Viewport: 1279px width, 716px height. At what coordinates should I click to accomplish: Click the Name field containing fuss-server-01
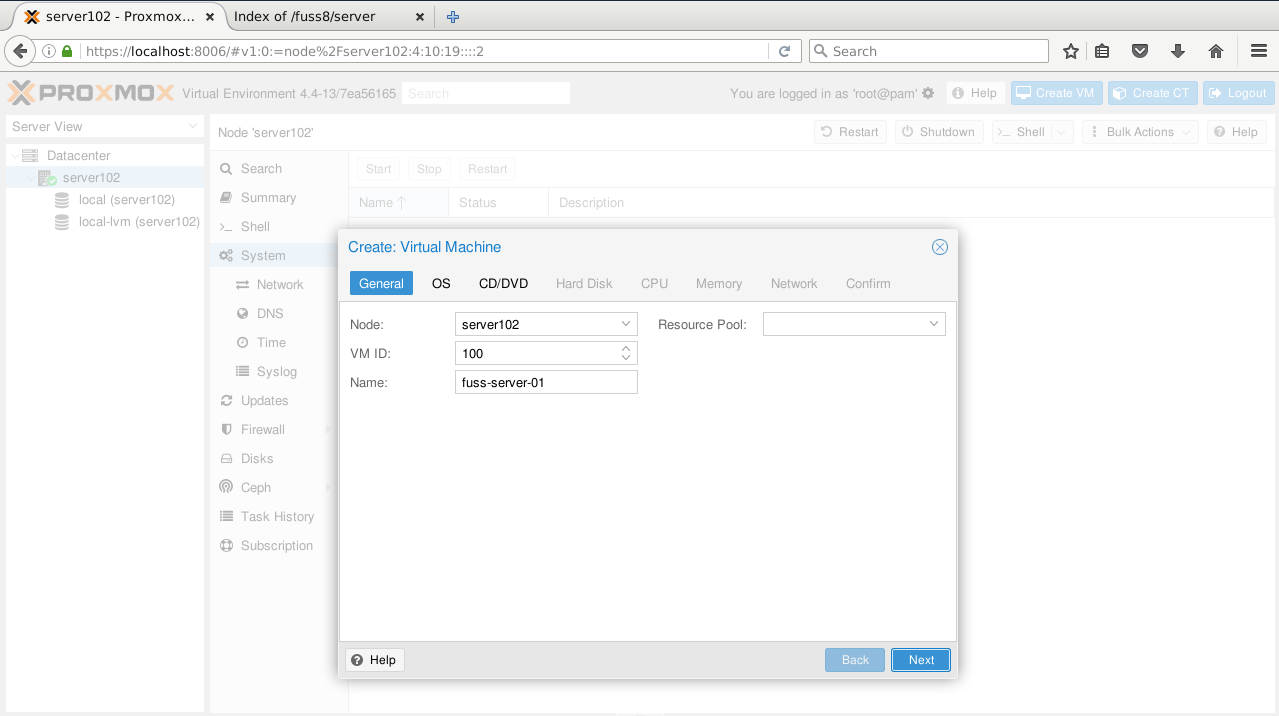point(546,382)
